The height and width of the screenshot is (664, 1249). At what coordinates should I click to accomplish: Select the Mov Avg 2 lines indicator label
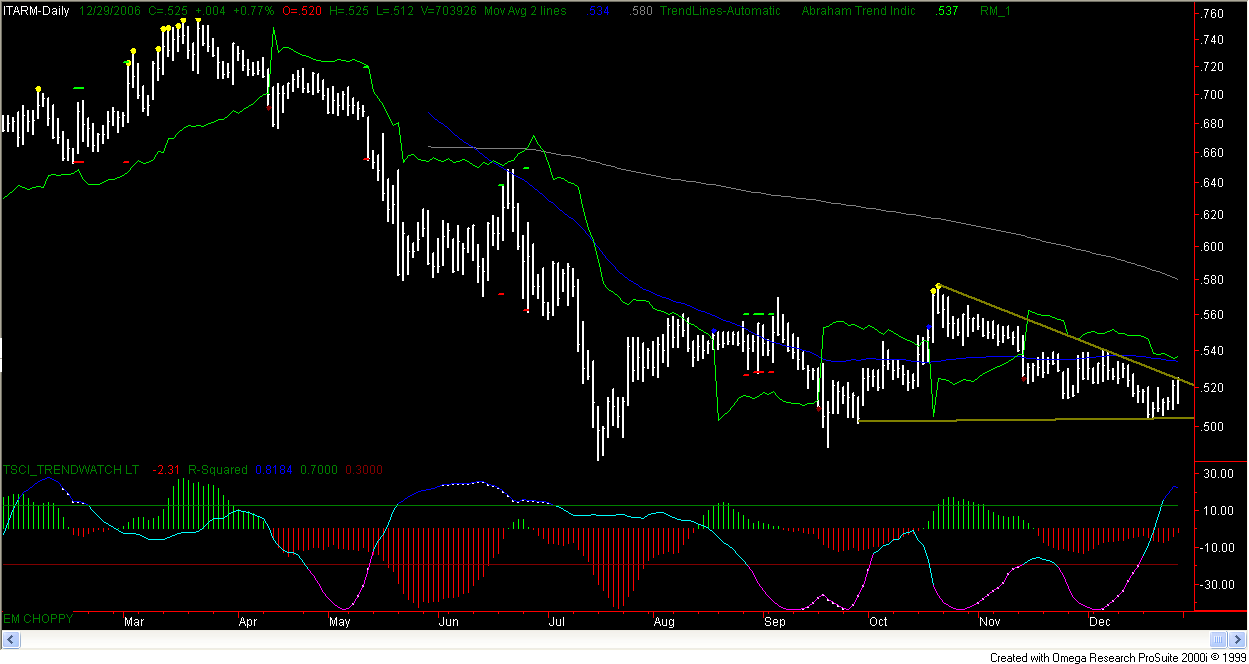pos(524,11)
